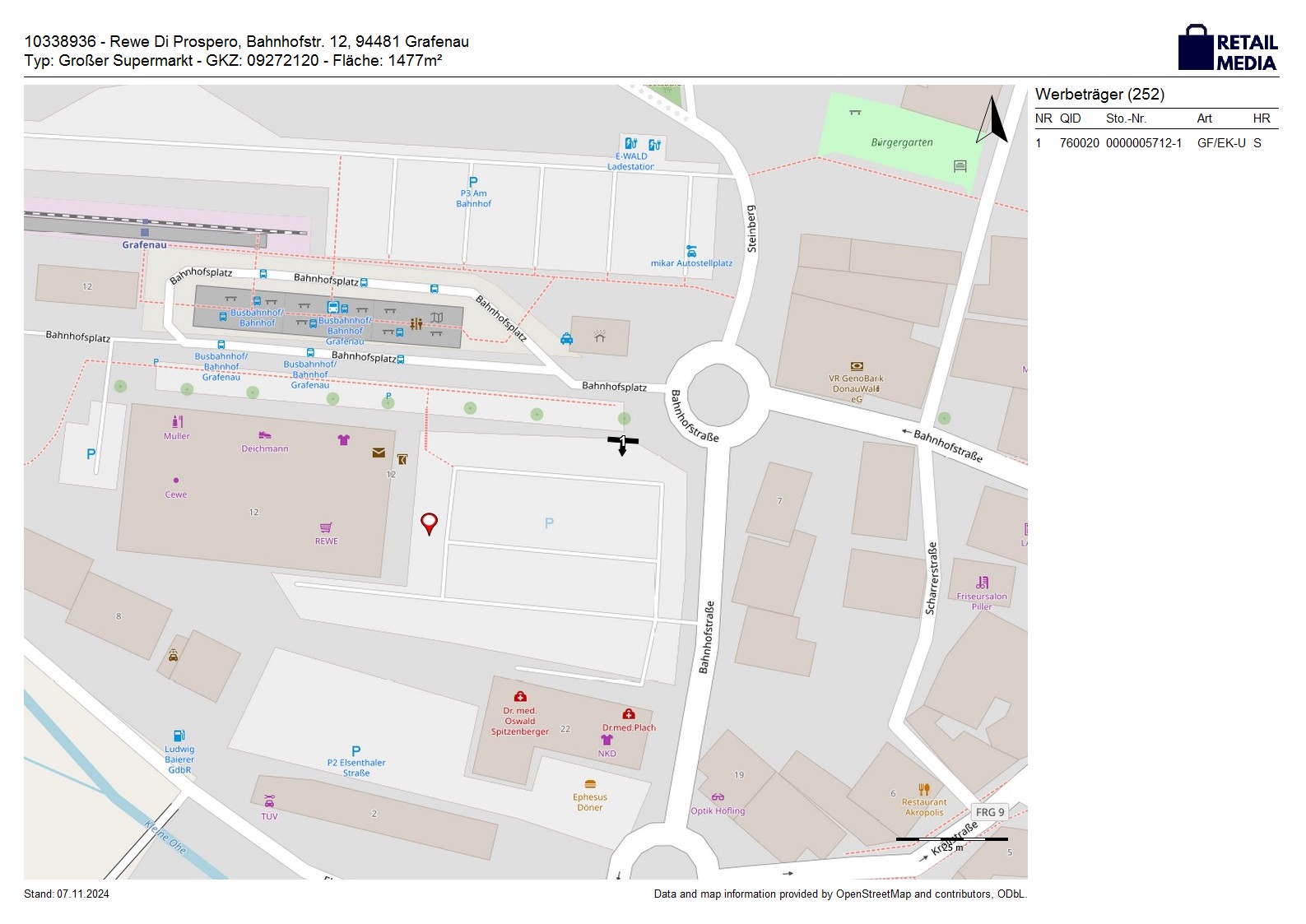Click the REWE shopping cart icon
The width and height of the screenshot is (1306, 924).
pyautogui.click(x=326, y=527)
